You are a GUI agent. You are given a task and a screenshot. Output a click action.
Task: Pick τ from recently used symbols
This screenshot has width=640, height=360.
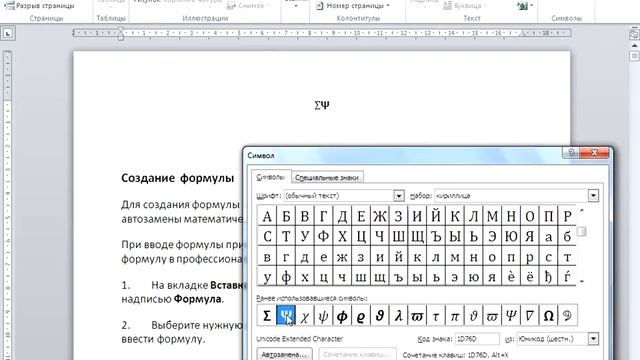(x=436, y=316)
